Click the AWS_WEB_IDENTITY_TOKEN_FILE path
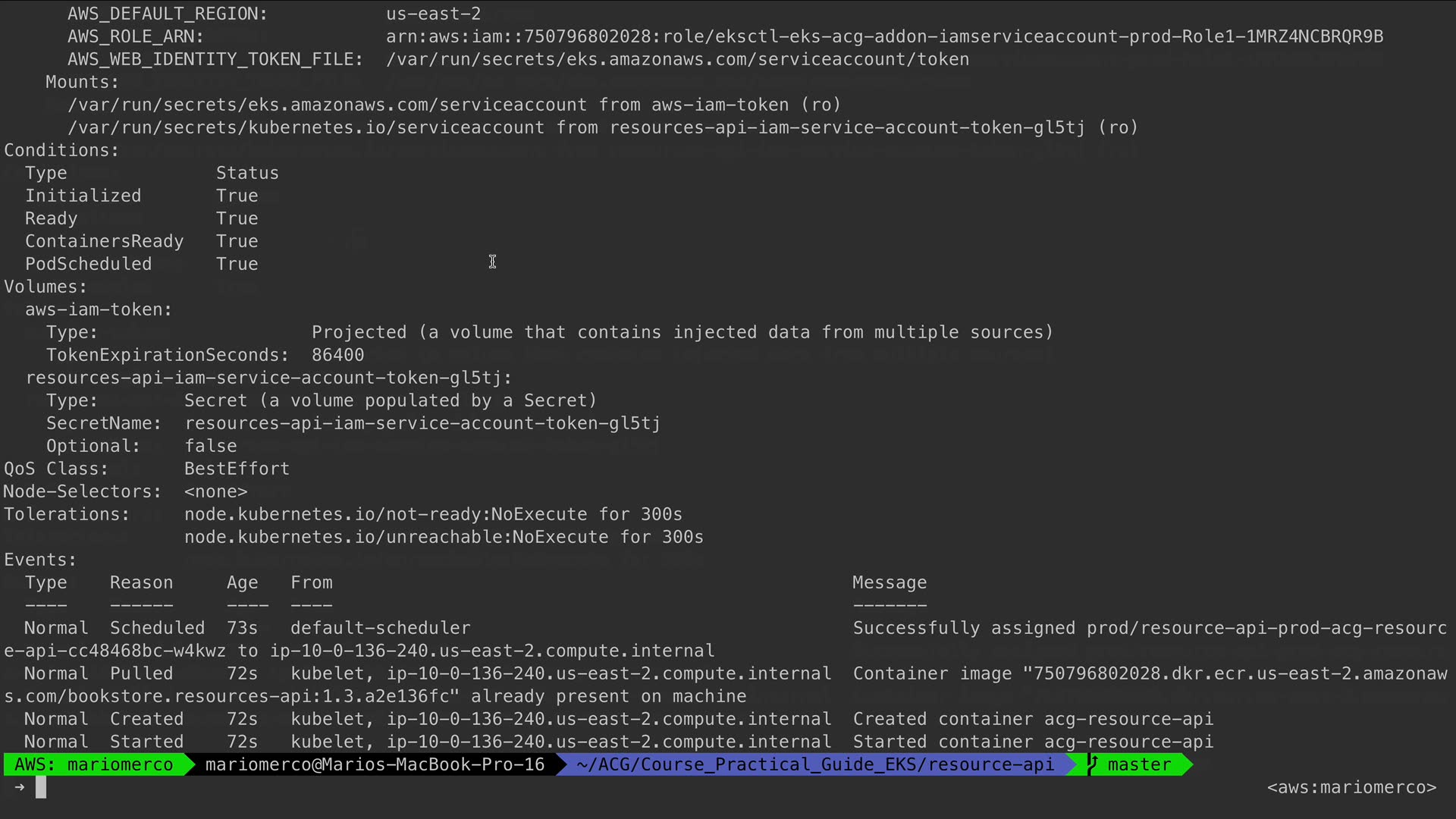 tap(677, 59)
